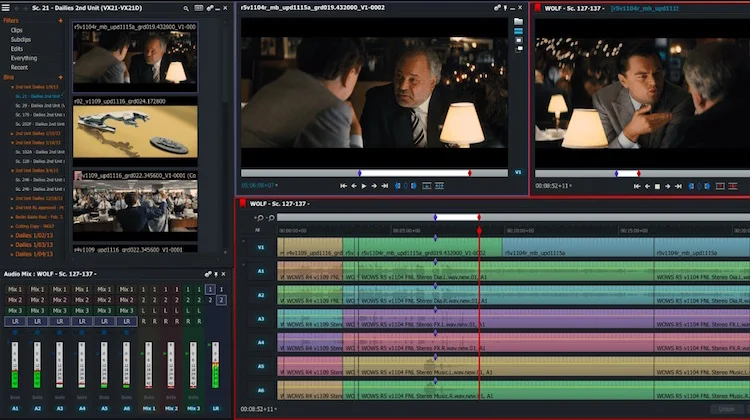Open the record viewer timecode dropdown 00:08:52+11
This screenshot has width=750, height=420.
click(x=553, y=186)
